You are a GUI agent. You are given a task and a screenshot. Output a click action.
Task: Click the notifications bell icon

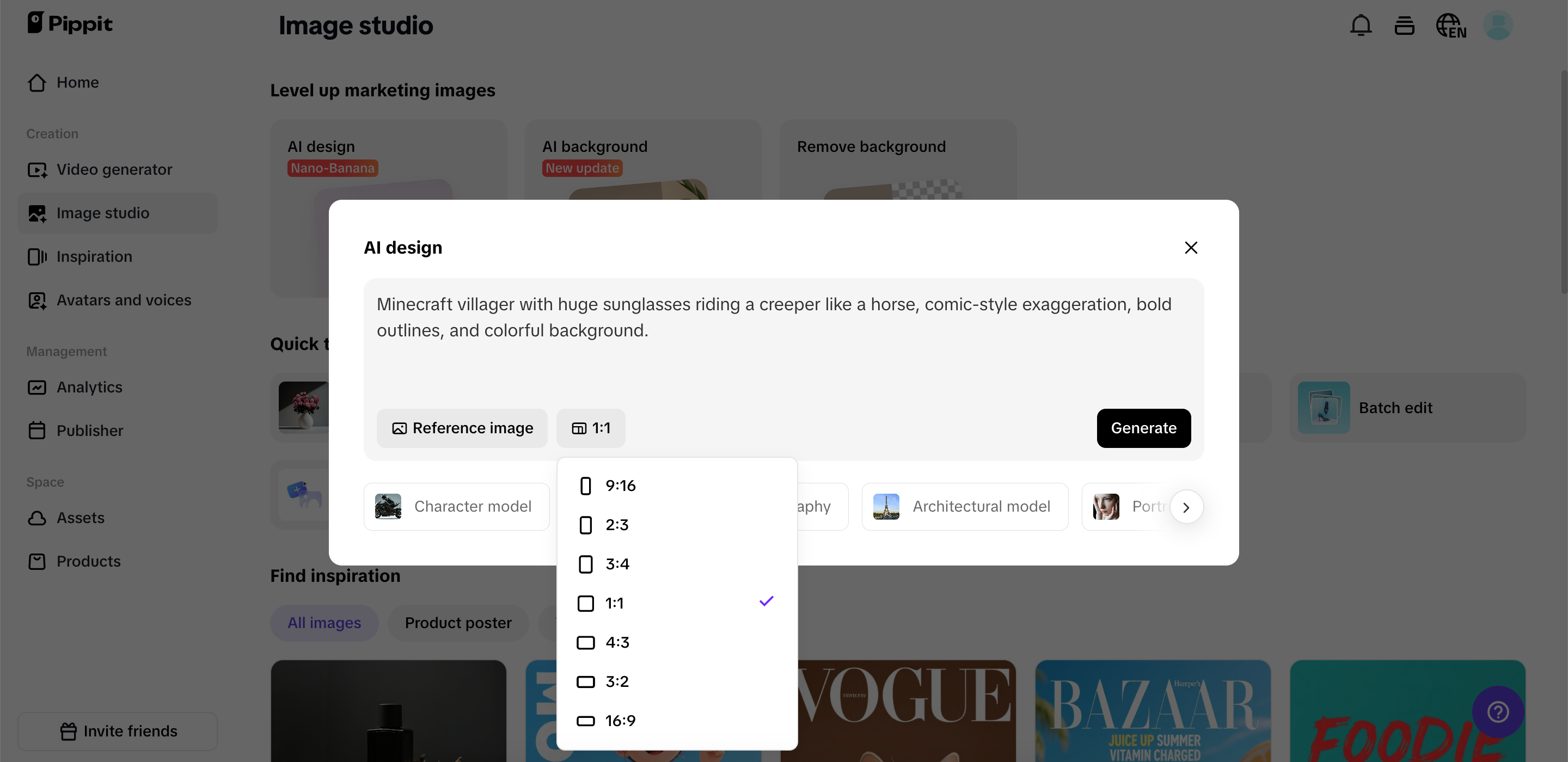click(x=1361, y=26)
